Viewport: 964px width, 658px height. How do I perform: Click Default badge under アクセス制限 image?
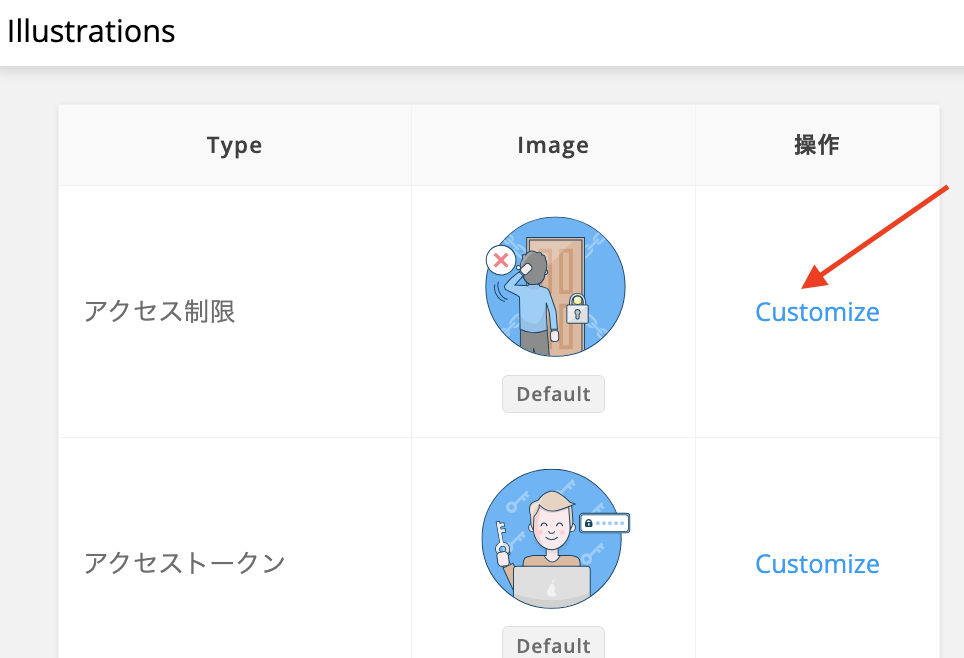pyautogui.click(x=553, y=394)
